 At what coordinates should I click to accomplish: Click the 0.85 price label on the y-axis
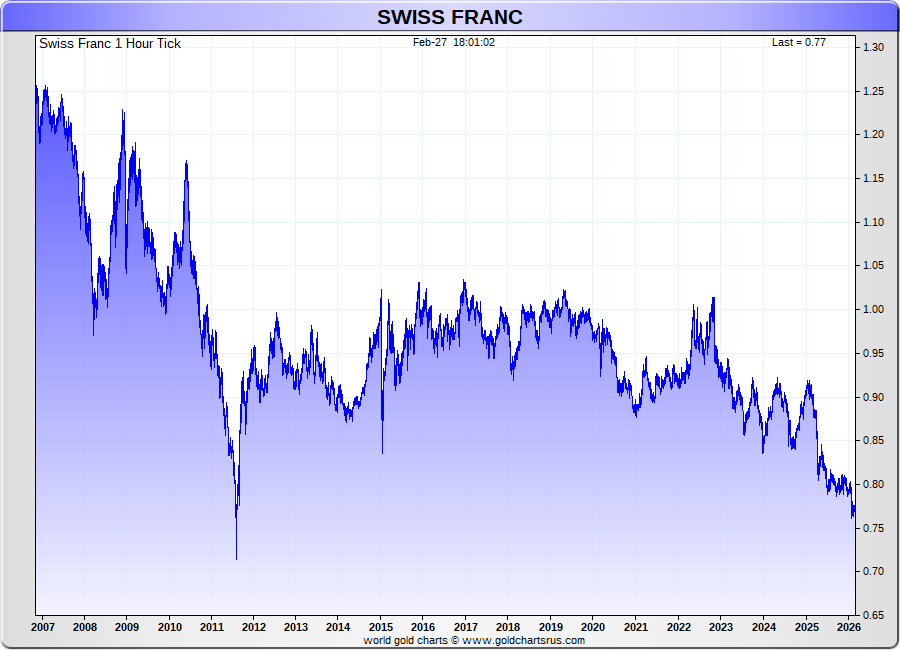point(874,440)
